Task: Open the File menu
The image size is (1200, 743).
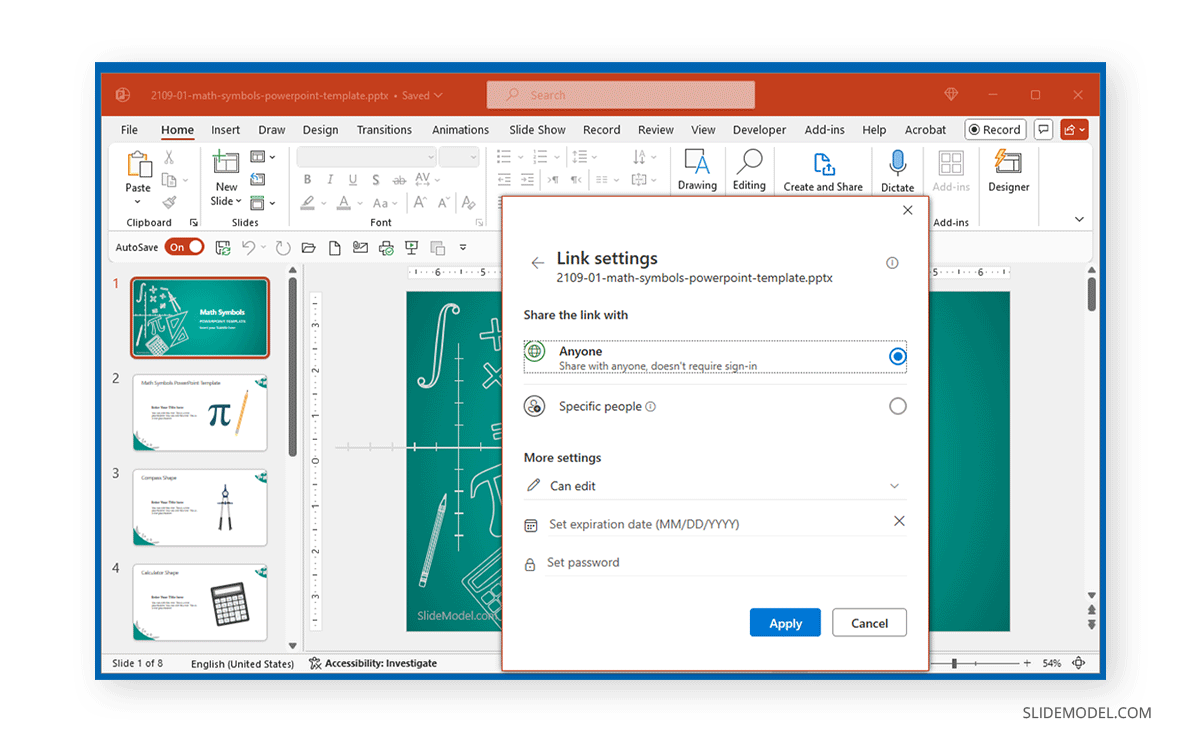Action: [x=129, y=130]
